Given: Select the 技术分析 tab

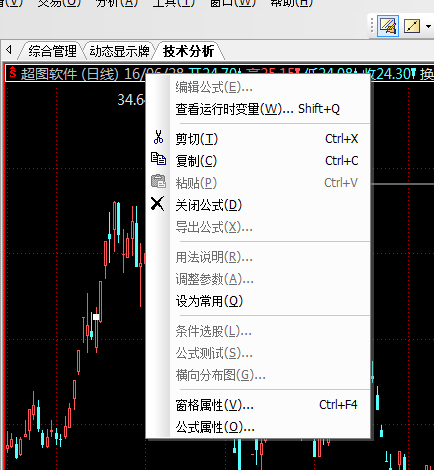Looking at the screenshot, I should pos(188,51).
